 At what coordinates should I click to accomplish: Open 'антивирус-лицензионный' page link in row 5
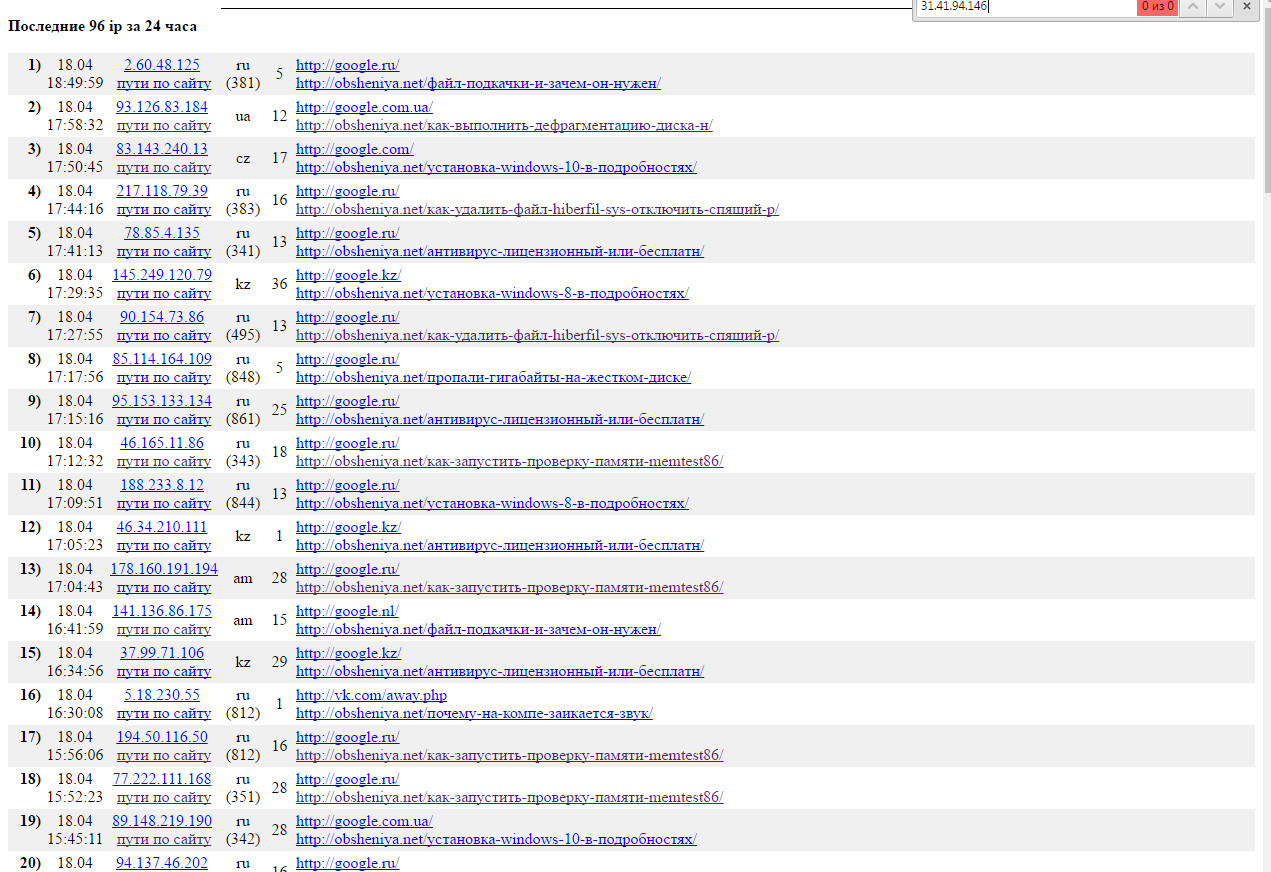coord(500,251)
